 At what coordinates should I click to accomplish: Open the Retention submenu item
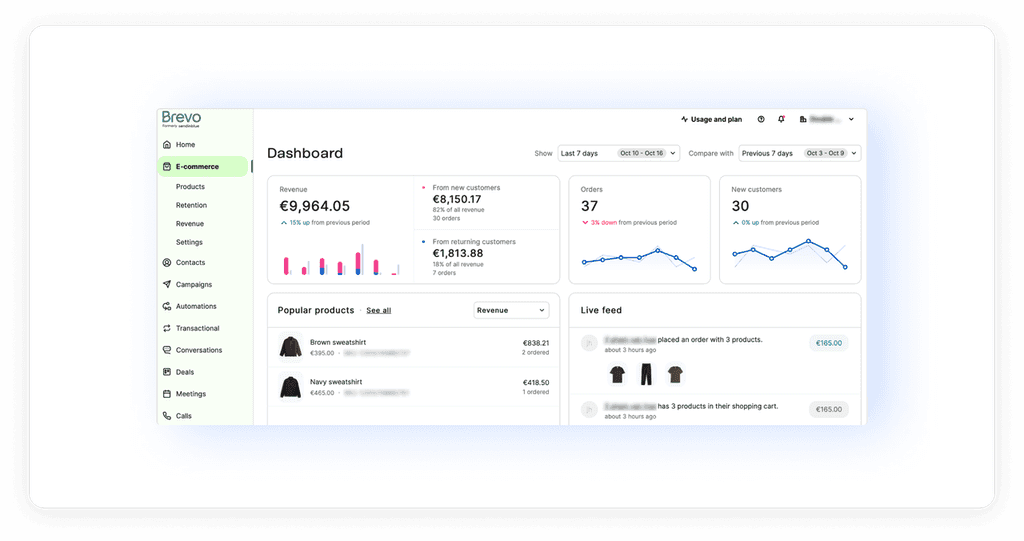click(191, 205)
